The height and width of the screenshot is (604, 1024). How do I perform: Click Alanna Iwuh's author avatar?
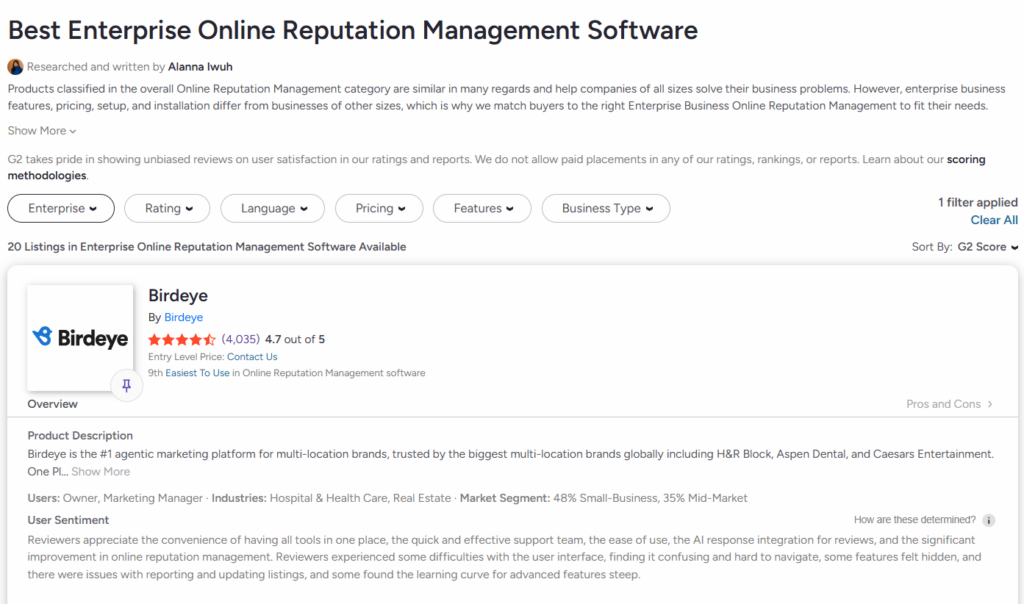[15, 67]
